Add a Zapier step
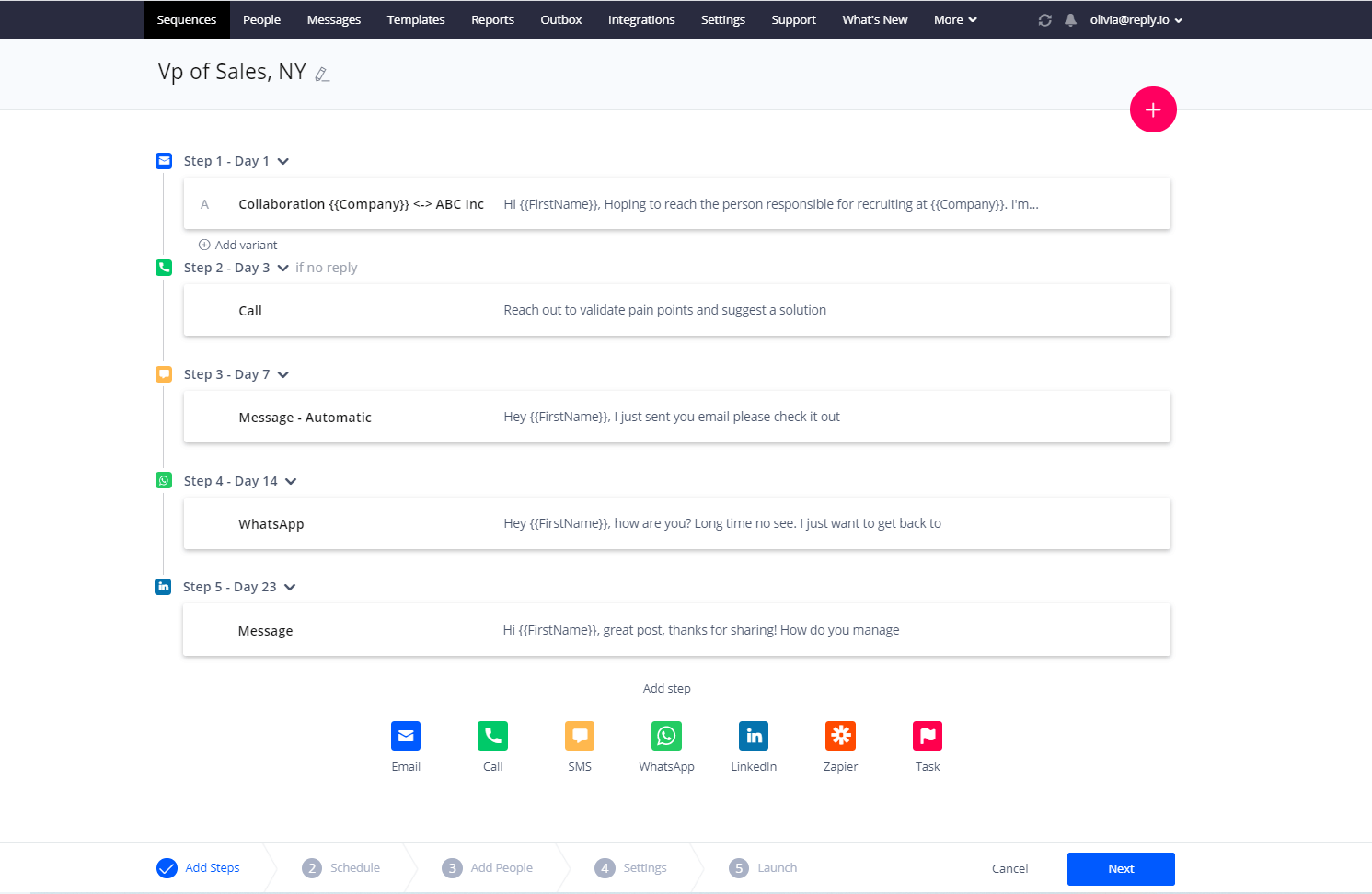The width and height of the screenshot is (1372, 894). (840, 736)
